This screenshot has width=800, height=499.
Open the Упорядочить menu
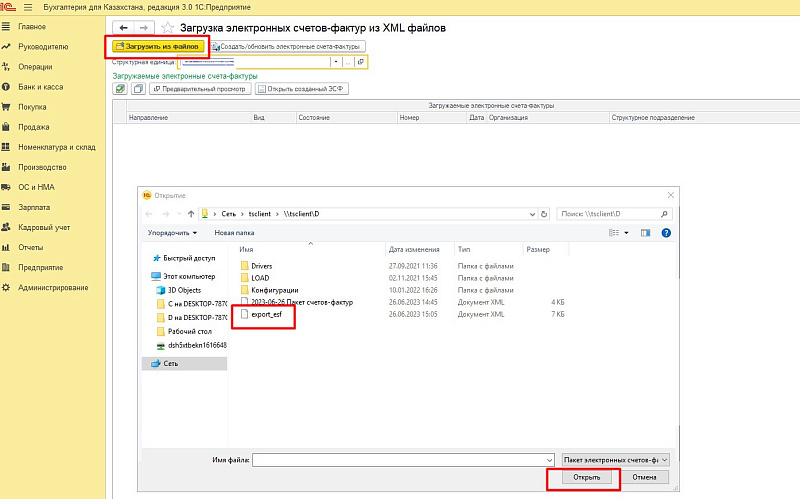172,232
